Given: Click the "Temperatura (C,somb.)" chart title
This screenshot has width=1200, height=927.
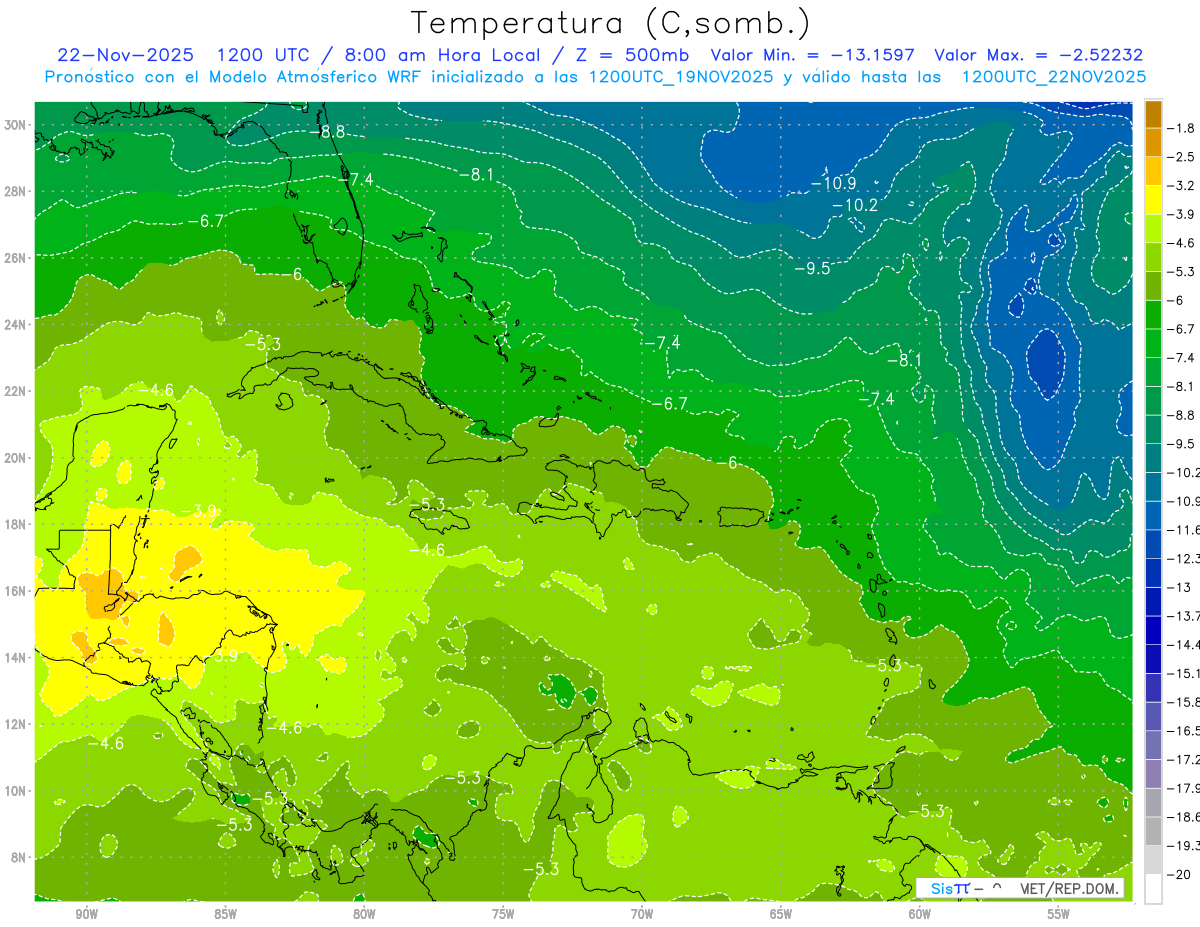Looking at the screenshot, I should pyautogui.click(x=611, y=23).
